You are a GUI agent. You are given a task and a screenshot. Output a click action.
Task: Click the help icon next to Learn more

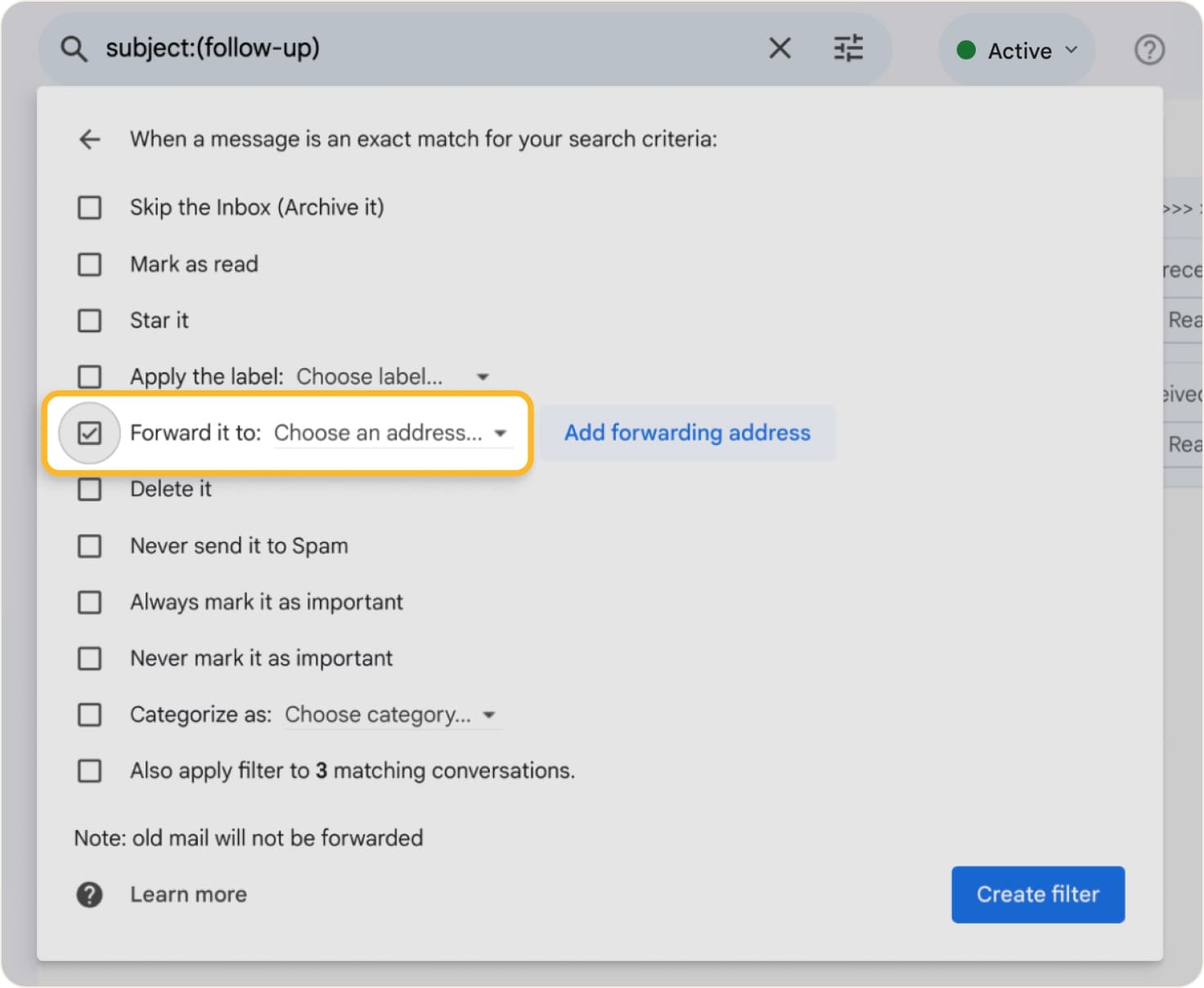89,895
